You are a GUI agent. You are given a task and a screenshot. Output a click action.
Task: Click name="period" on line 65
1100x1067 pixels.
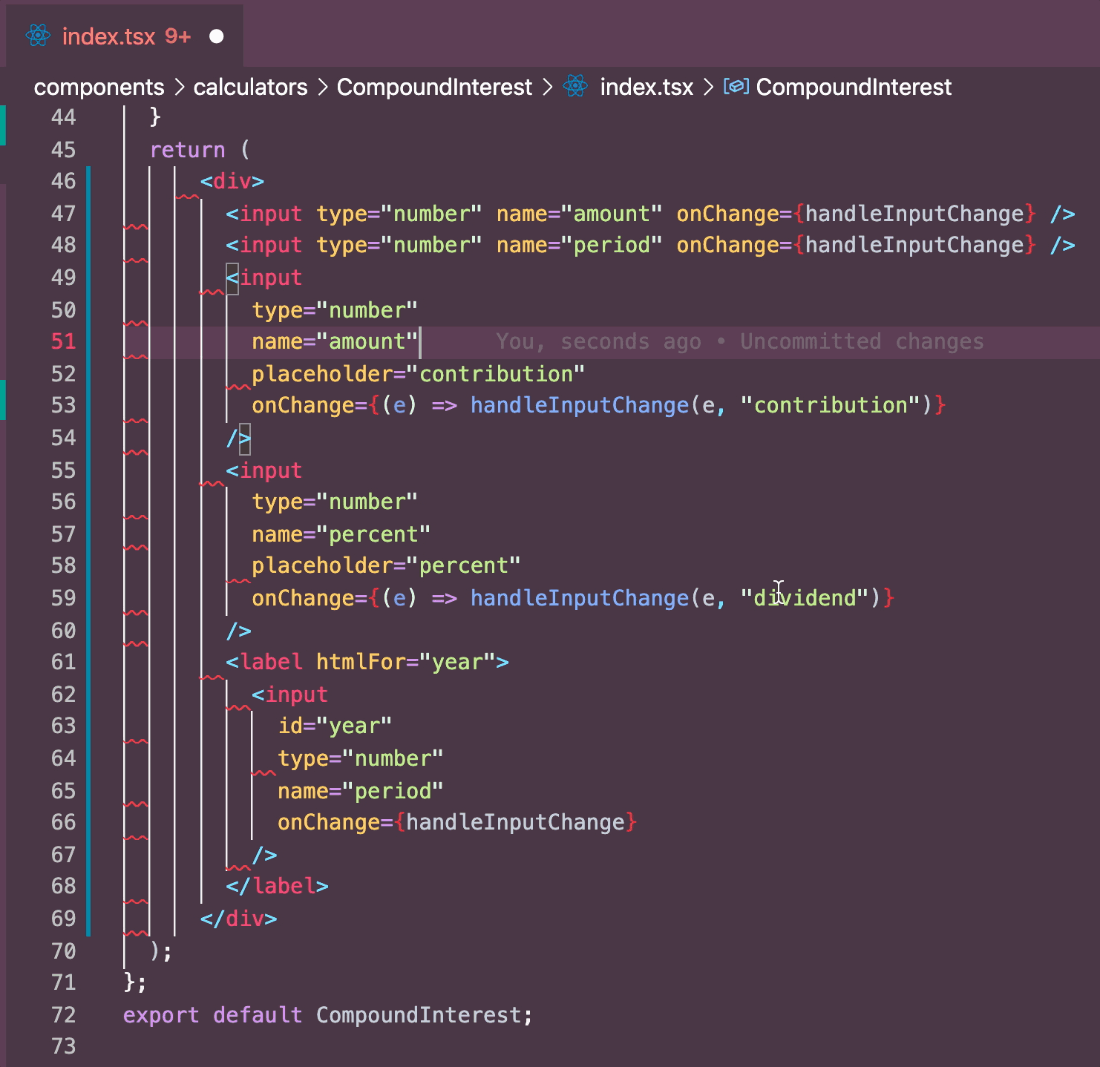[x=361, y=791]
